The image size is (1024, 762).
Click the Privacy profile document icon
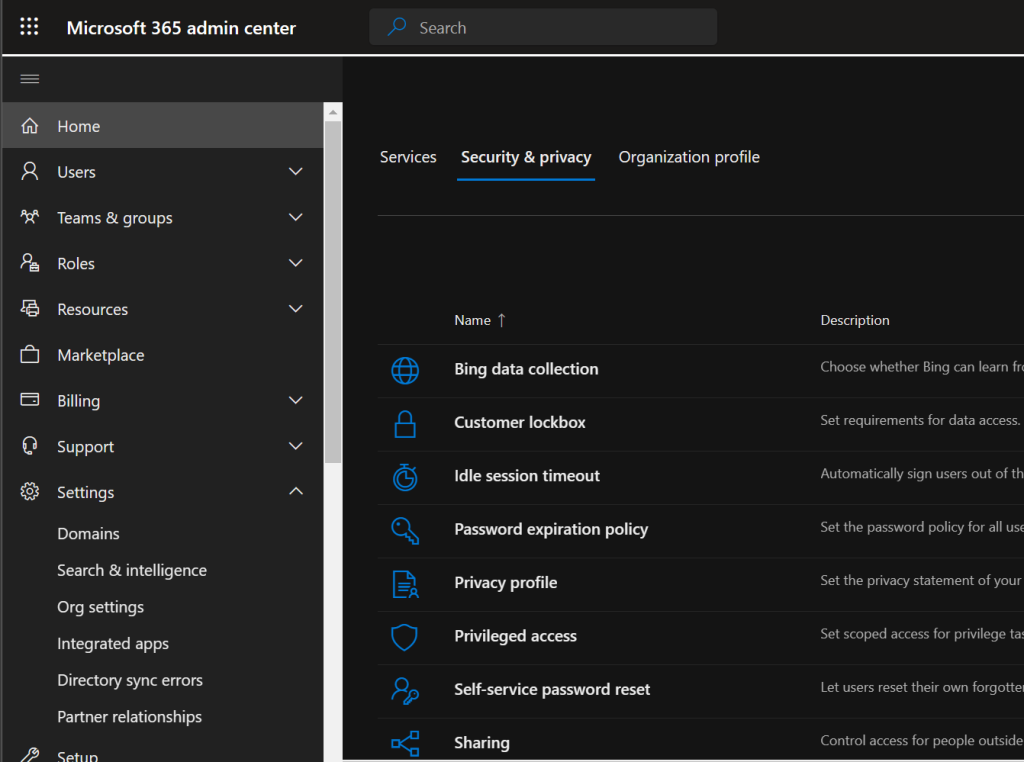point(405,584)
